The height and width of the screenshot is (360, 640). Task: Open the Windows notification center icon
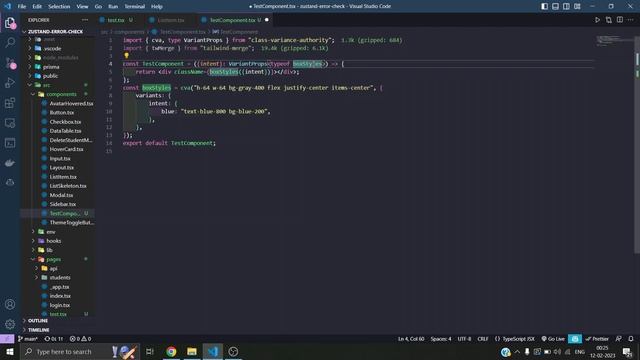point(627,351)
